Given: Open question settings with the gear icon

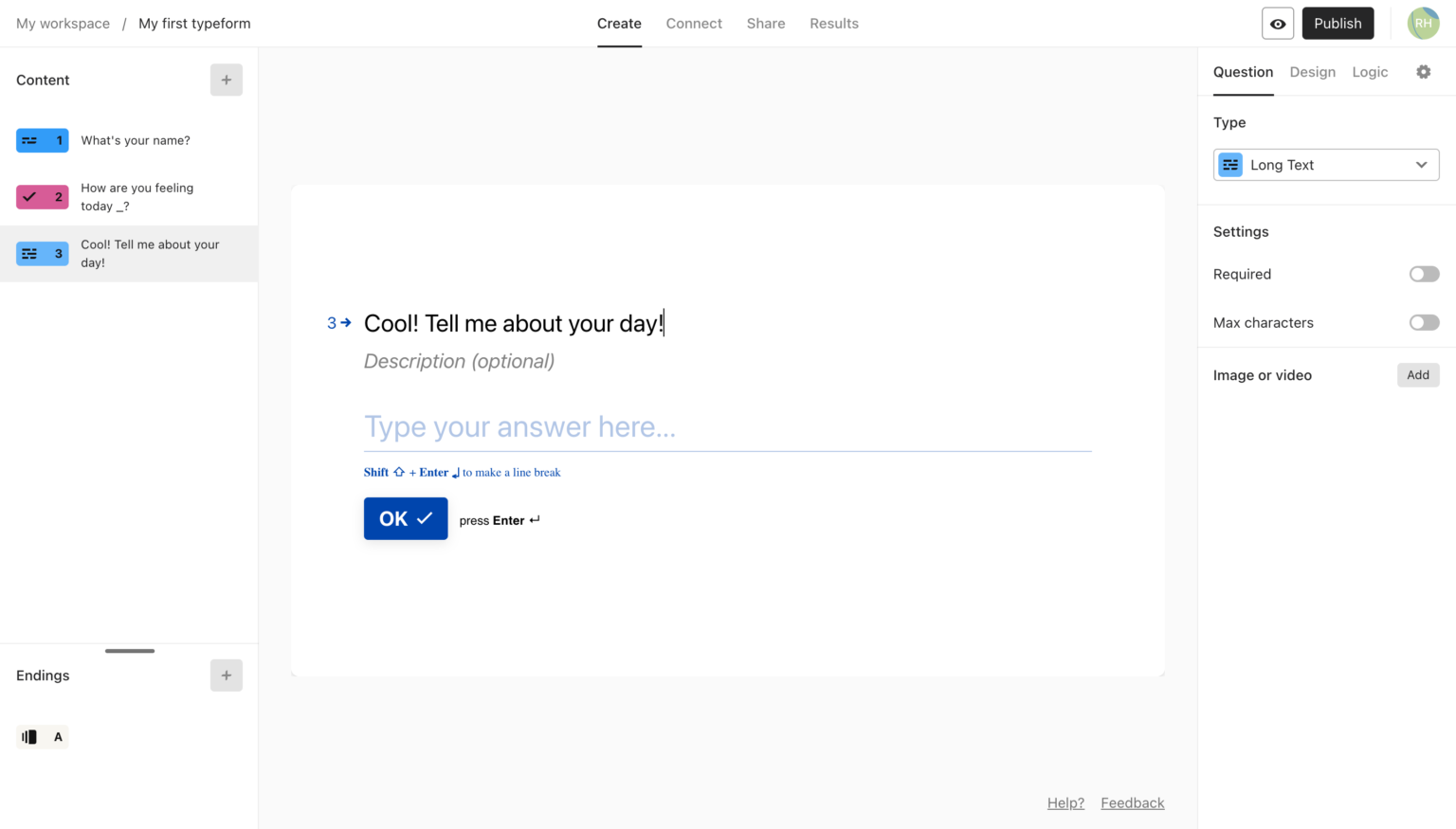Looking at the screenshot, I should [x=1424, y=71].
